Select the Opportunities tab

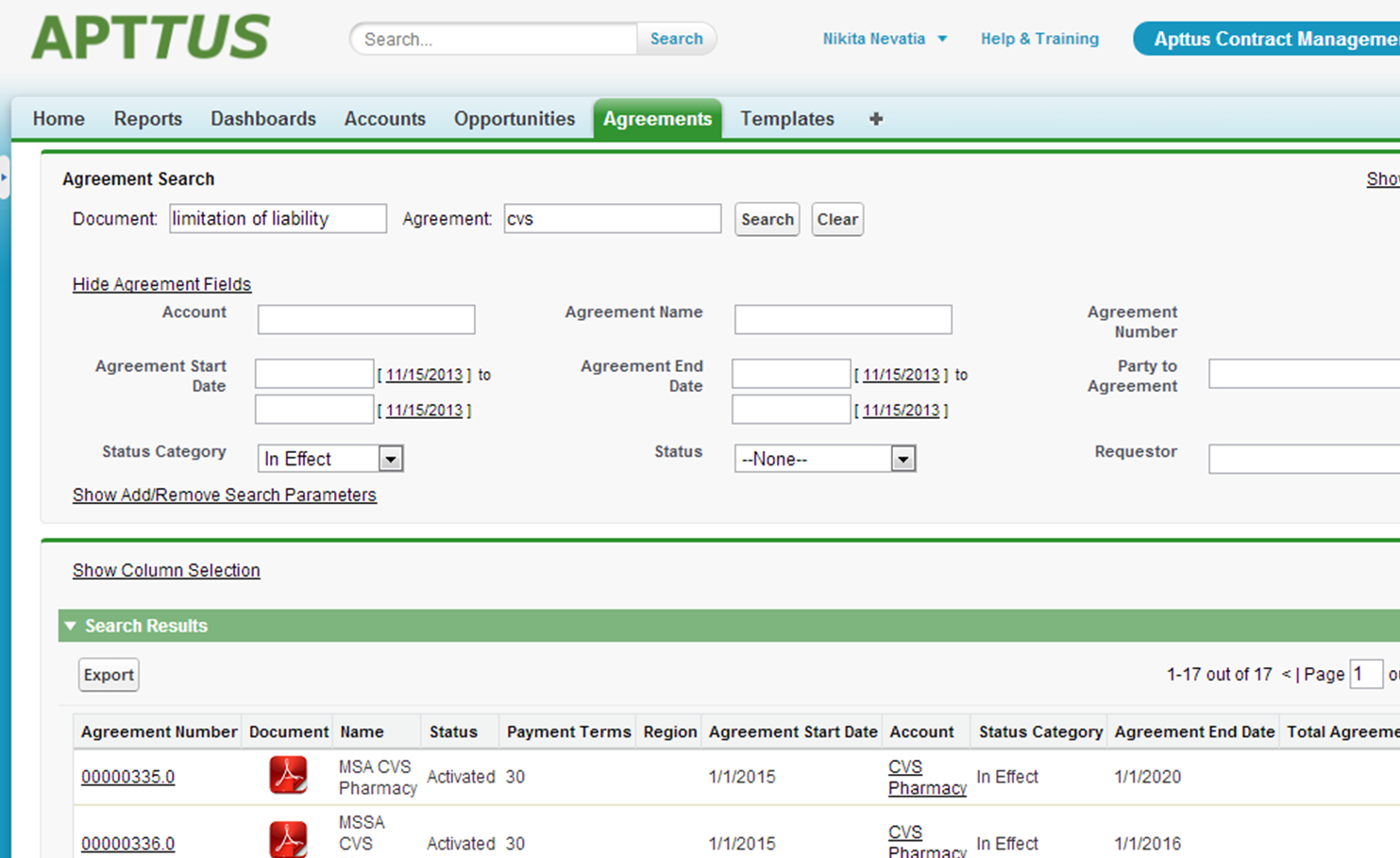pyautogui.click(x=514, y=119)
